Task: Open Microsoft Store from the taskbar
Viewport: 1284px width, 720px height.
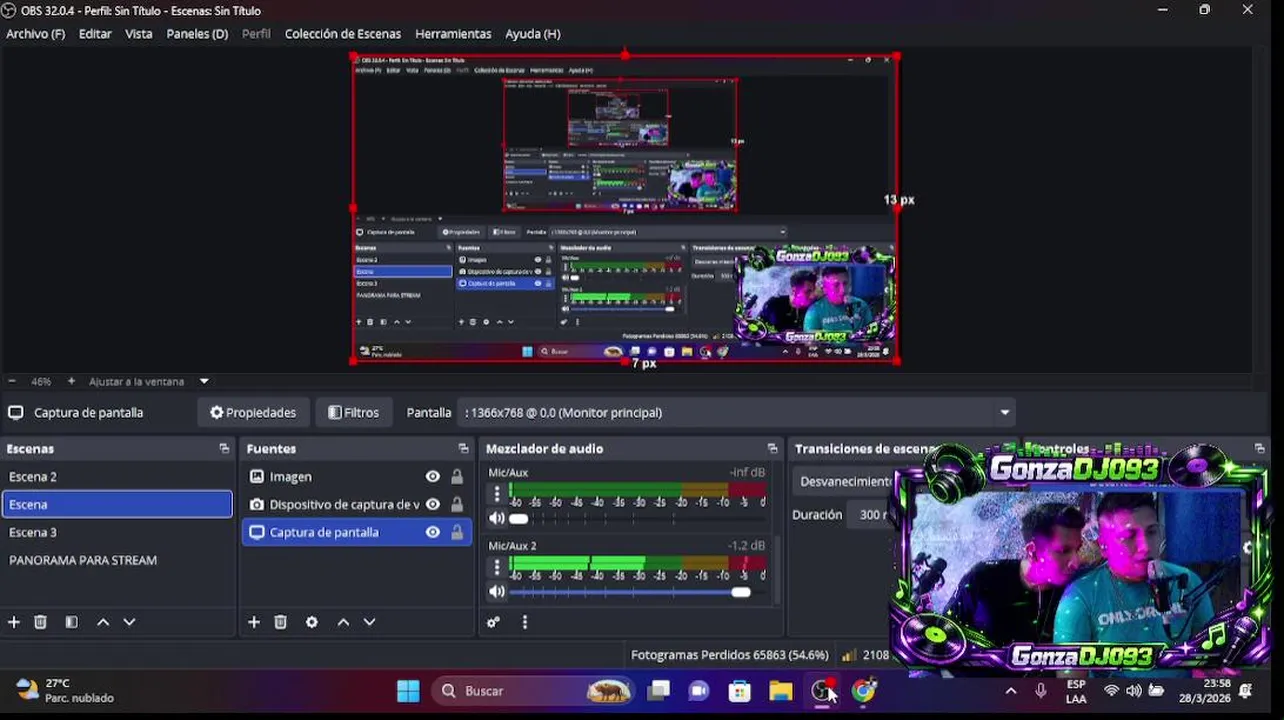Action: coord(740,690)
